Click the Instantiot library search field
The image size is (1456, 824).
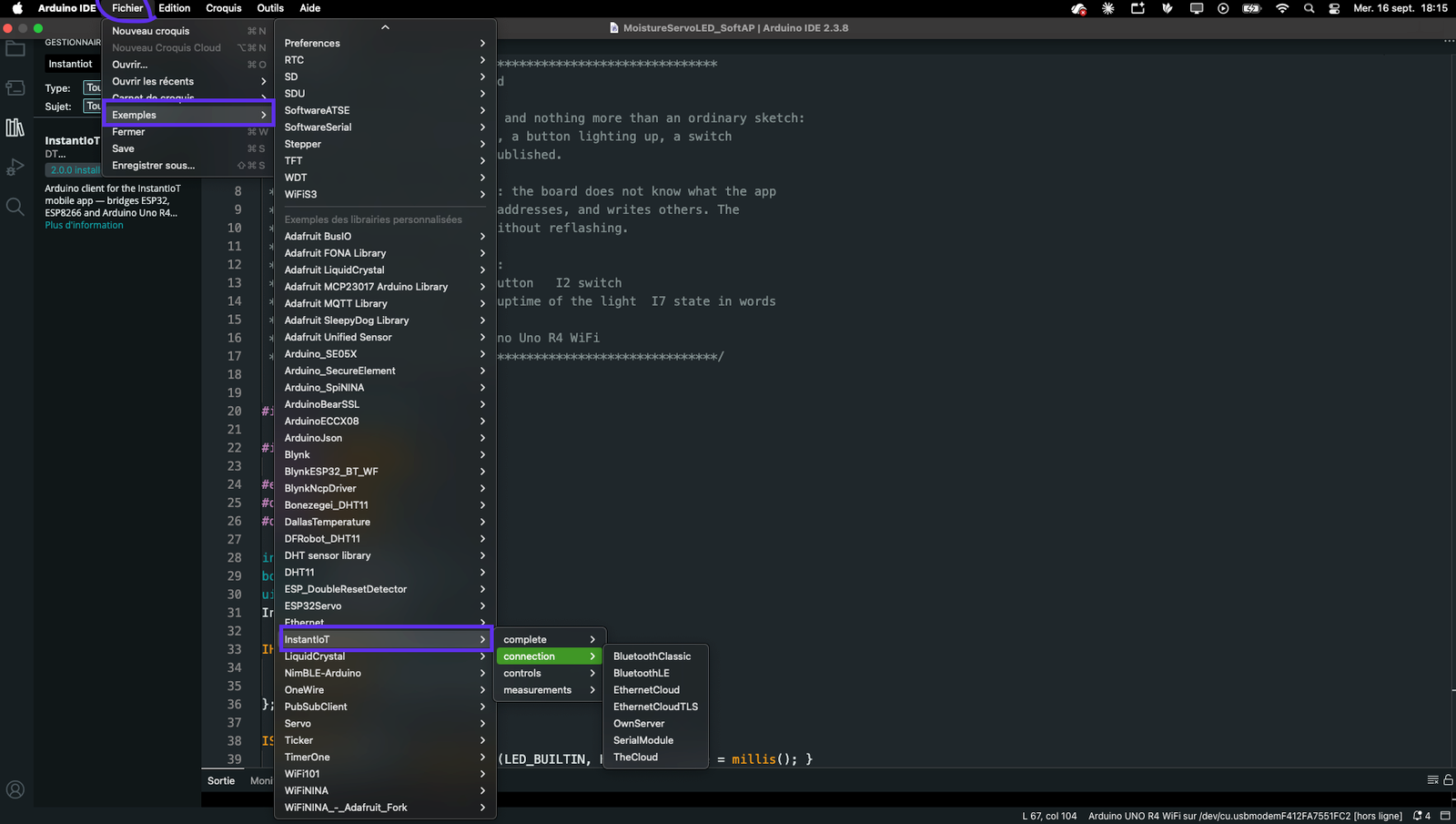73,64
